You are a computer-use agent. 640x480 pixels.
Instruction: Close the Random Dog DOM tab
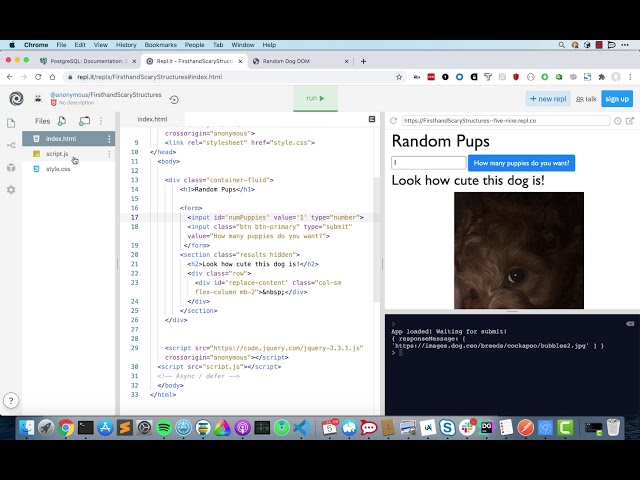pyautogui.click(x=347, y=61)
